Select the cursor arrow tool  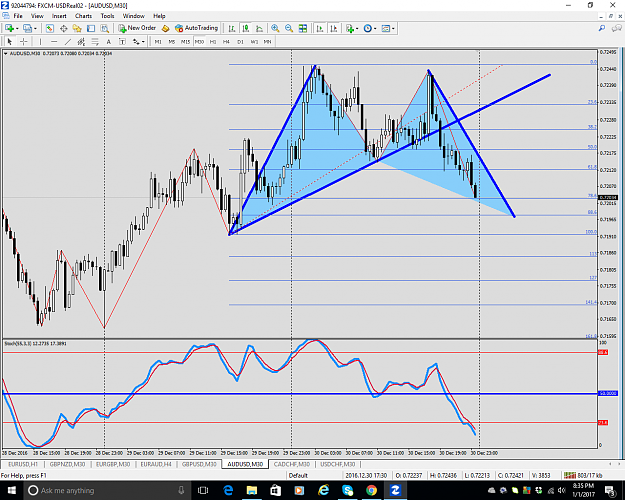click(10, 41)
